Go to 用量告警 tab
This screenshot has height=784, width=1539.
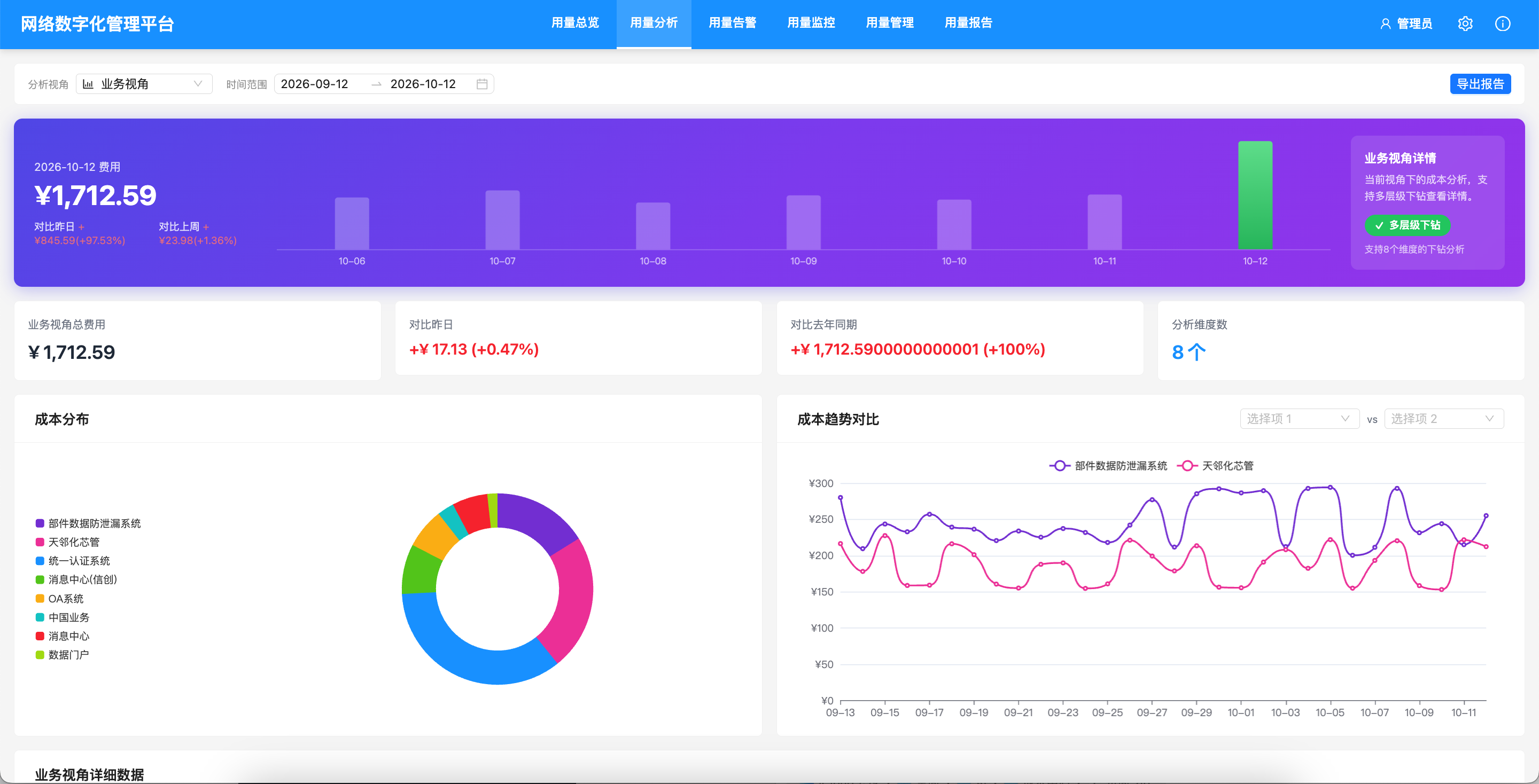pyautogui.click(x=733, y=23)
